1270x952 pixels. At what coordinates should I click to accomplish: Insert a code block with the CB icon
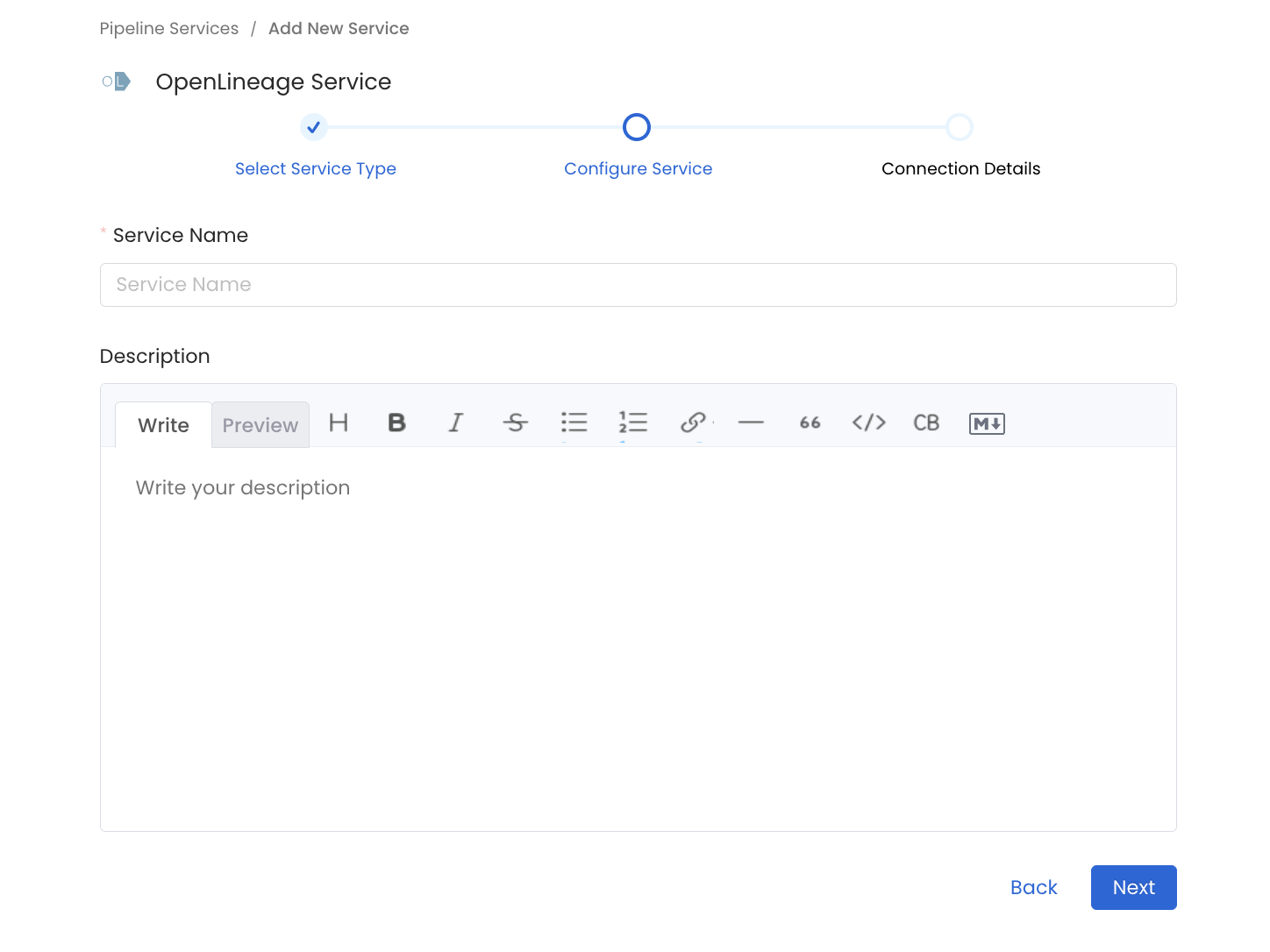[926, 423]
